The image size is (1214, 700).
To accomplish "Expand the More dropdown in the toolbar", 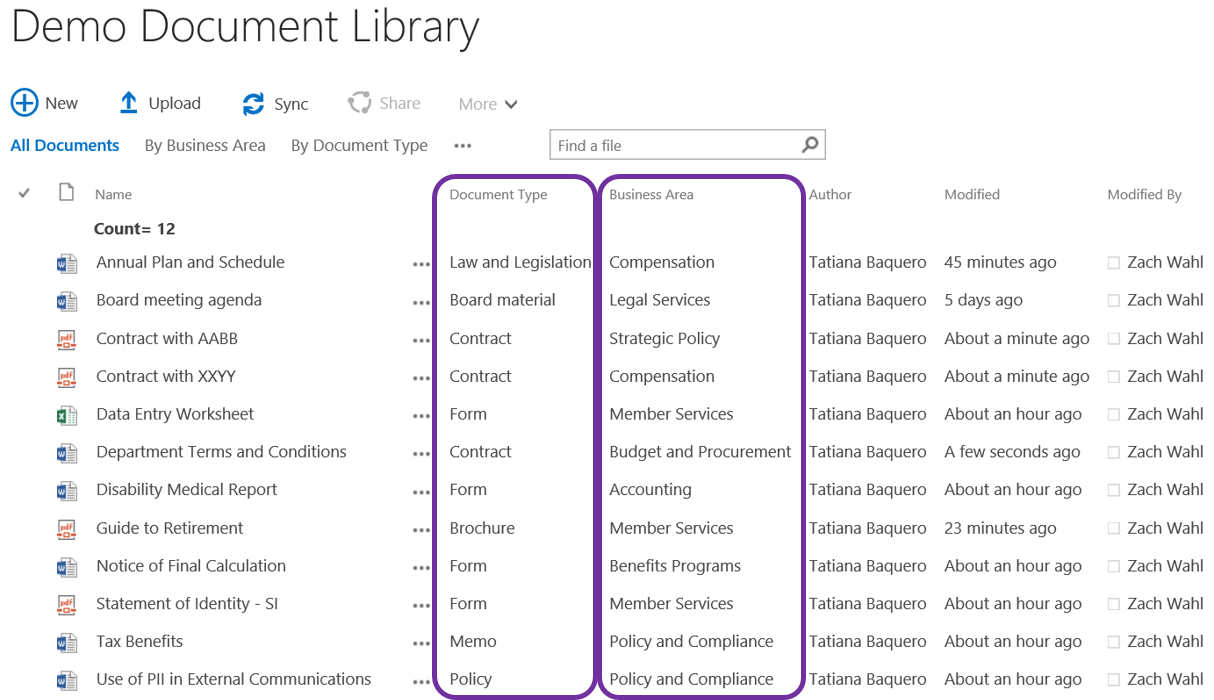I will click(x=487, y=103).
